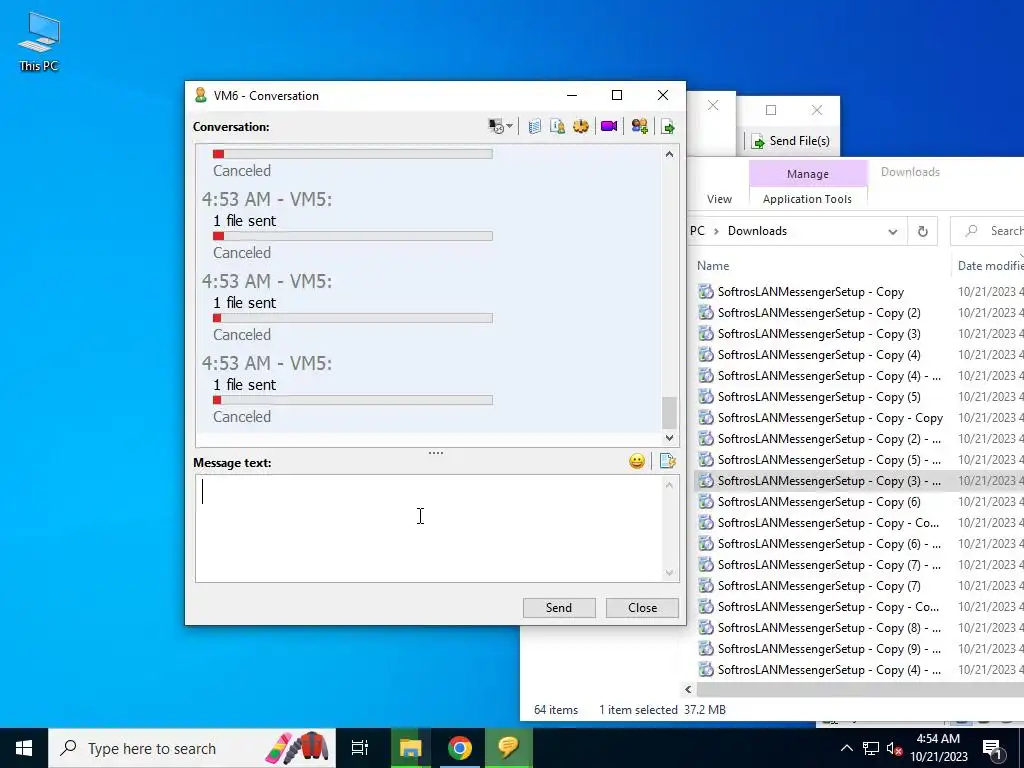
Task: Click Explorer horizontal scrollbar left arrow
Action: coord(688,689)
